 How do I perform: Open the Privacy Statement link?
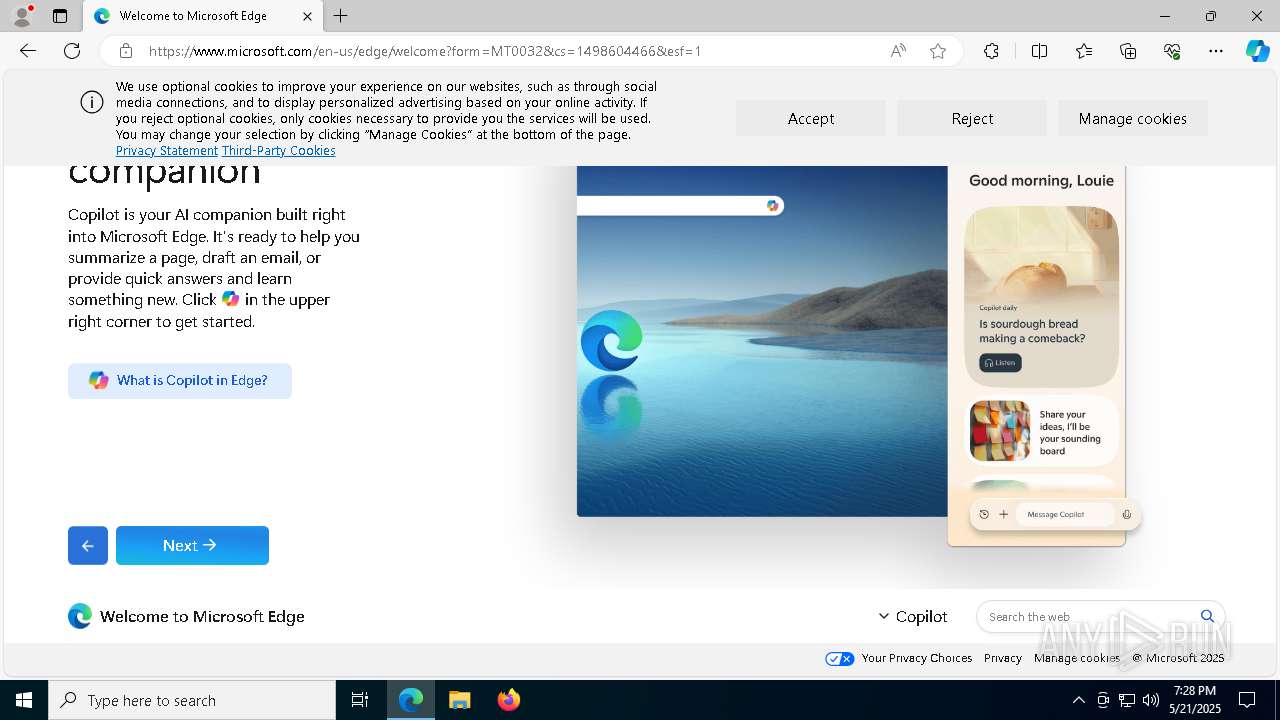click(167, 150)
